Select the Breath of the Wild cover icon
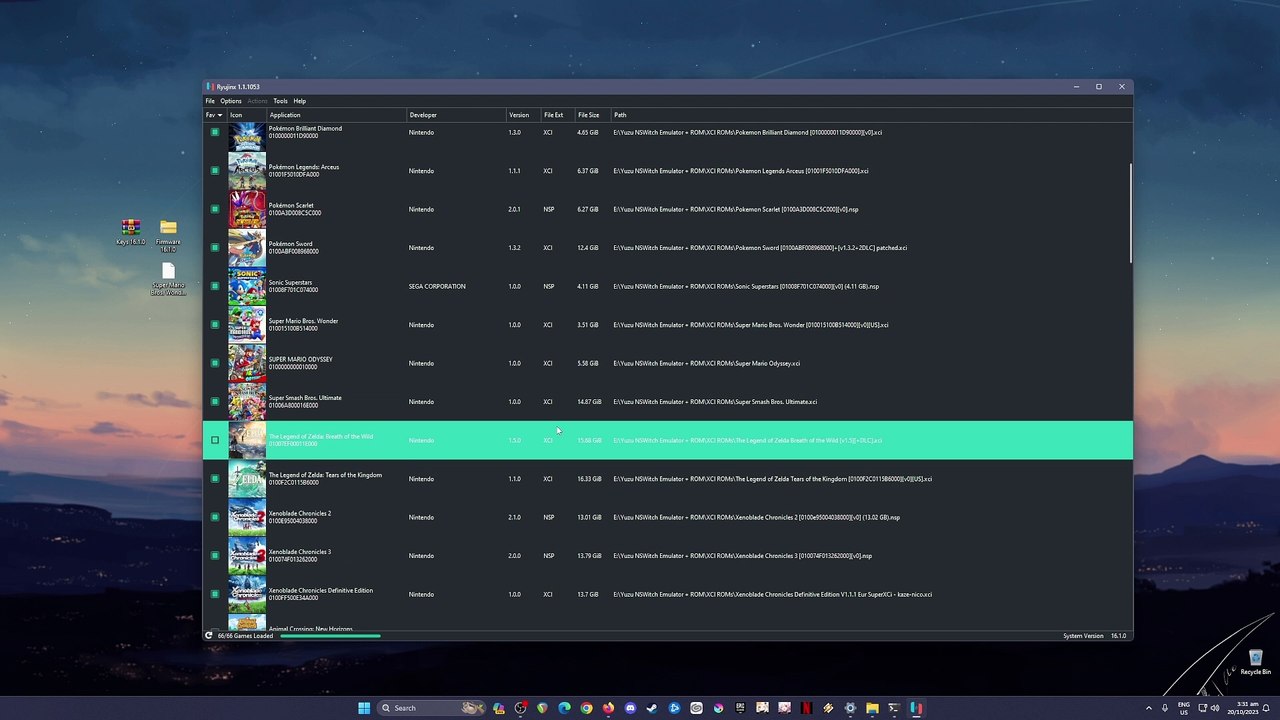The image size is (1280, 720). pos(247,440)
